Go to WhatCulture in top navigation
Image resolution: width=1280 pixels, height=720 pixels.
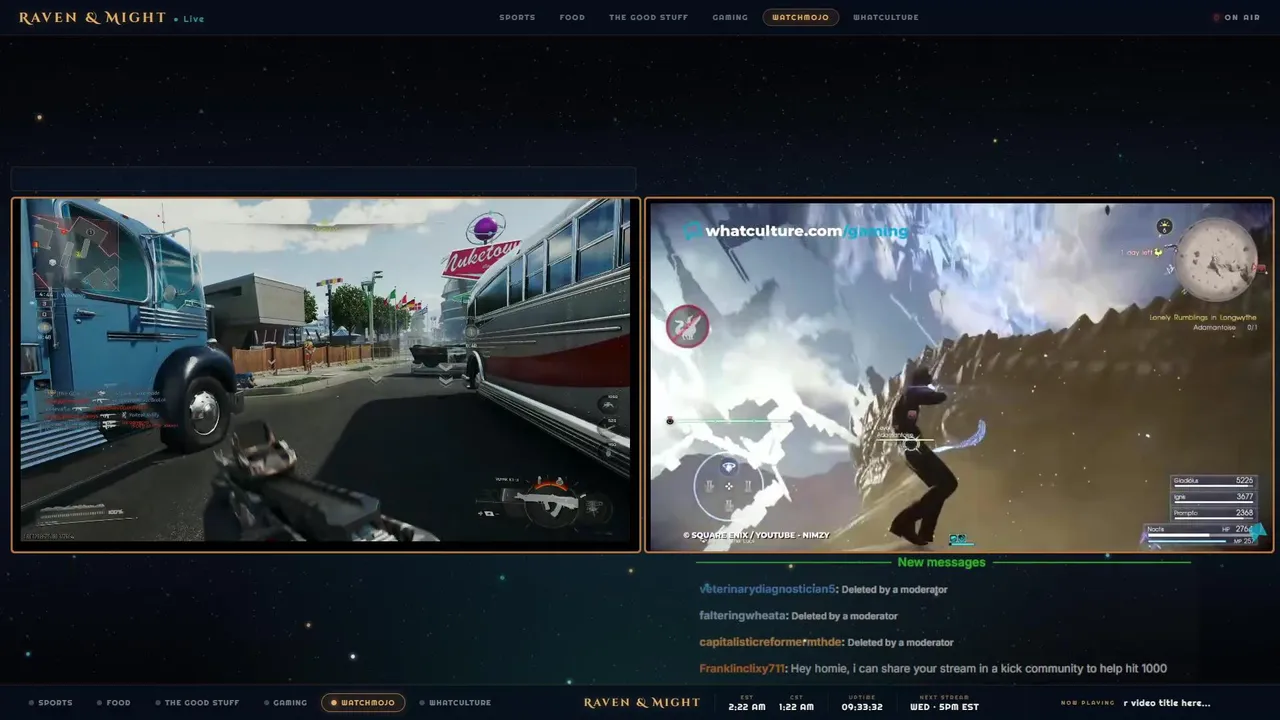point(885,17)
